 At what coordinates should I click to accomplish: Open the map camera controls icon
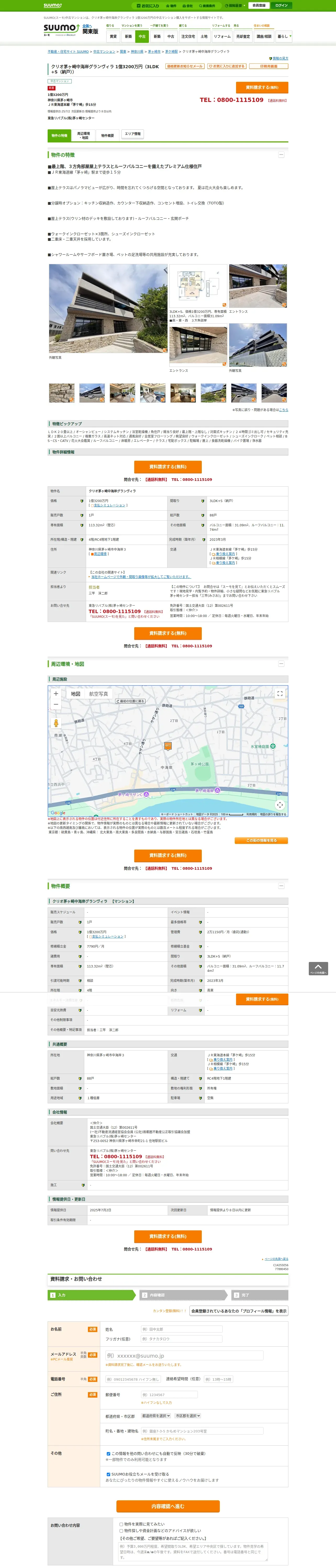click(x=280, y=805)
